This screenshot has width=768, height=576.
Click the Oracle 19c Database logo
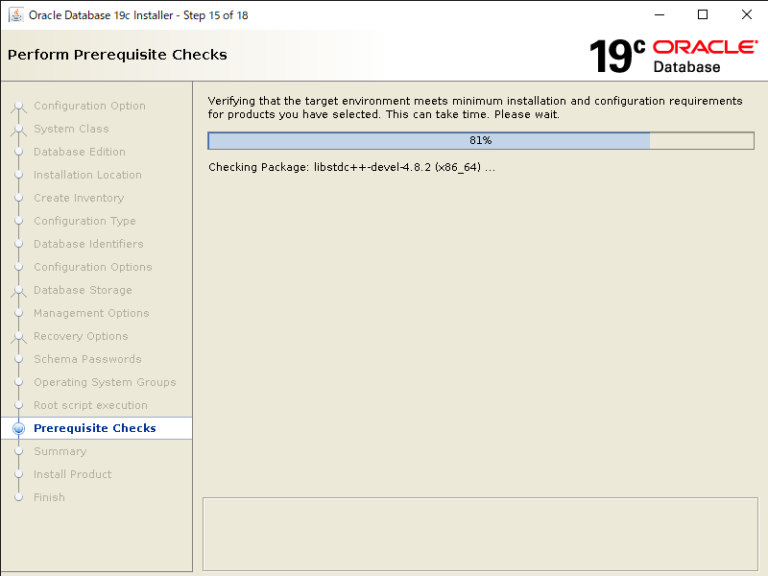[672, 56]
